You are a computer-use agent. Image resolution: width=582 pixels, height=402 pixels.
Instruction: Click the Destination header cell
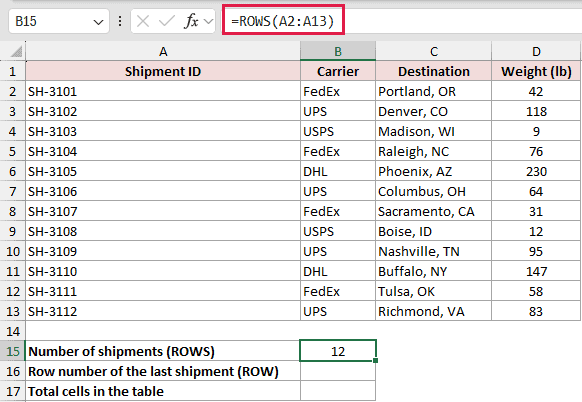pyautogui.click(x=434, y=71)
